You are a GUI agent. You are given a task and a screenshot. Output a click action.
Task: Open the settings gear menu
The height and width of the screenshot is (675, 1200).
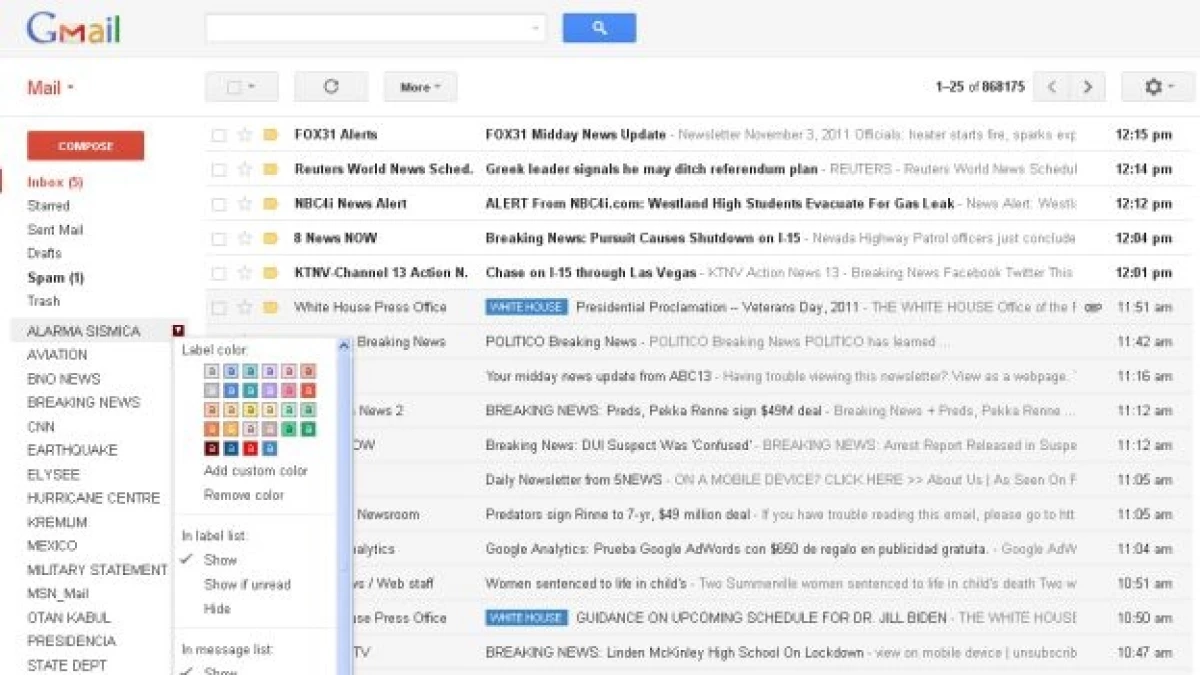pyautogui.click(x=1158, y=87)
